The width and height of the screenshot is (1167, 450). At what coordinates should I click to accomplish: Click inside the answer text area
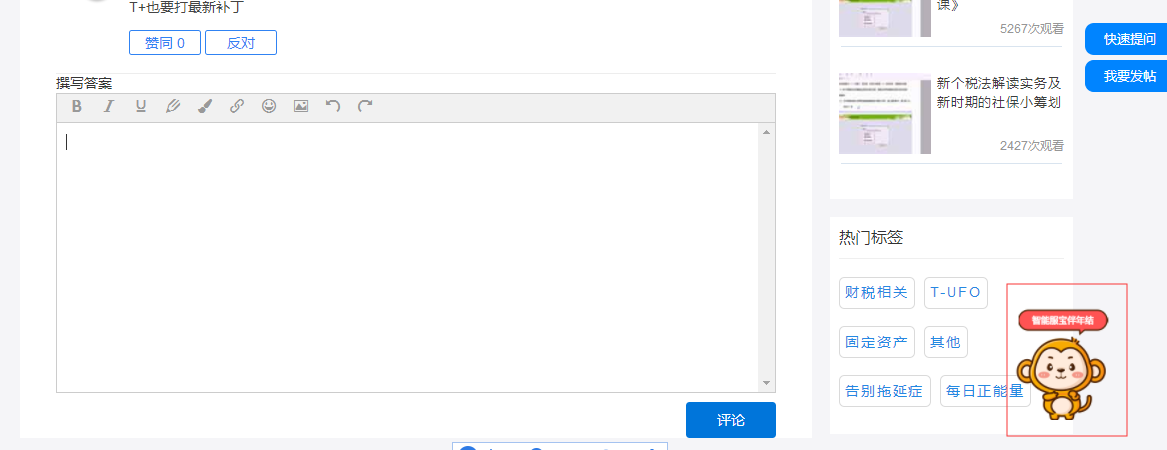pos(409,257)
